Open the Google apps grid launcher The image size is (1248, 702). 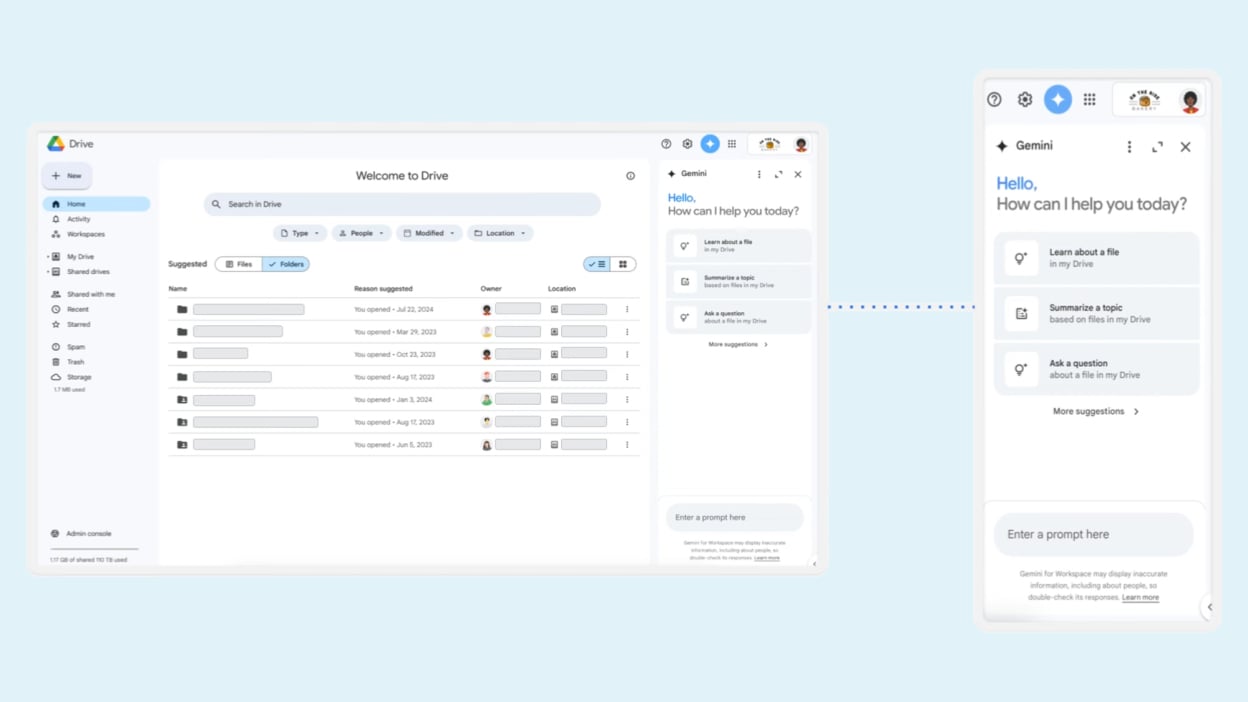[732, 144]
